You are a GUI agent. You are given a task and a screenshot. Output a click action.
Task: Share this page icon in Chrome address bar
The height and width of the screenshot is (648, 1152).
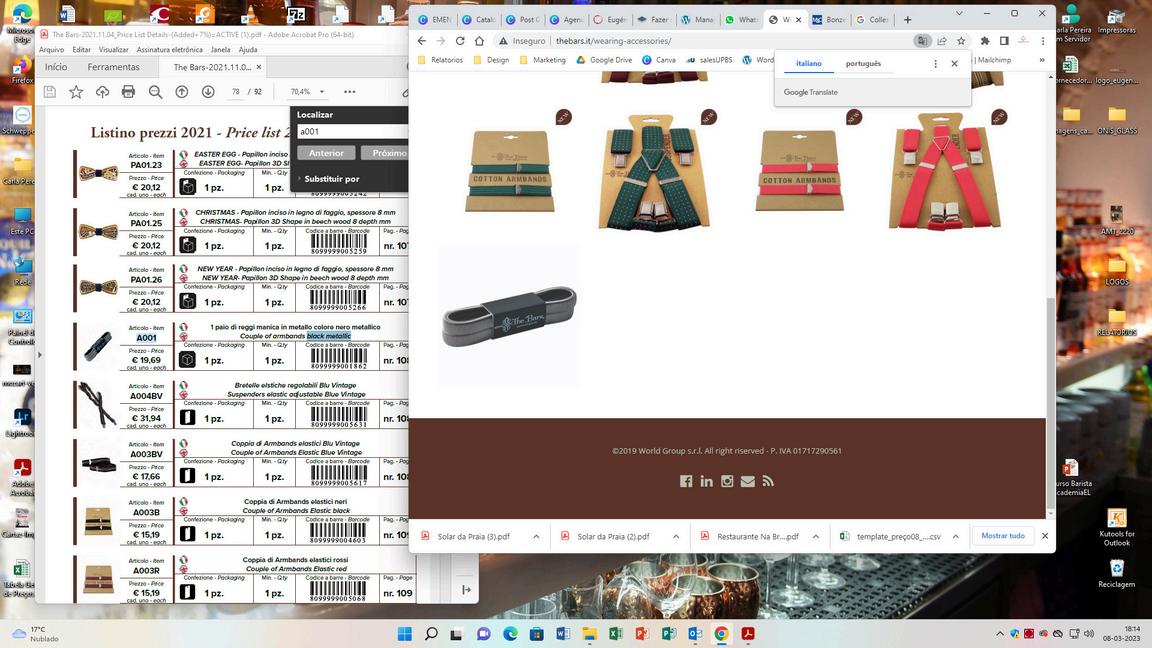(x=942, y=41)
